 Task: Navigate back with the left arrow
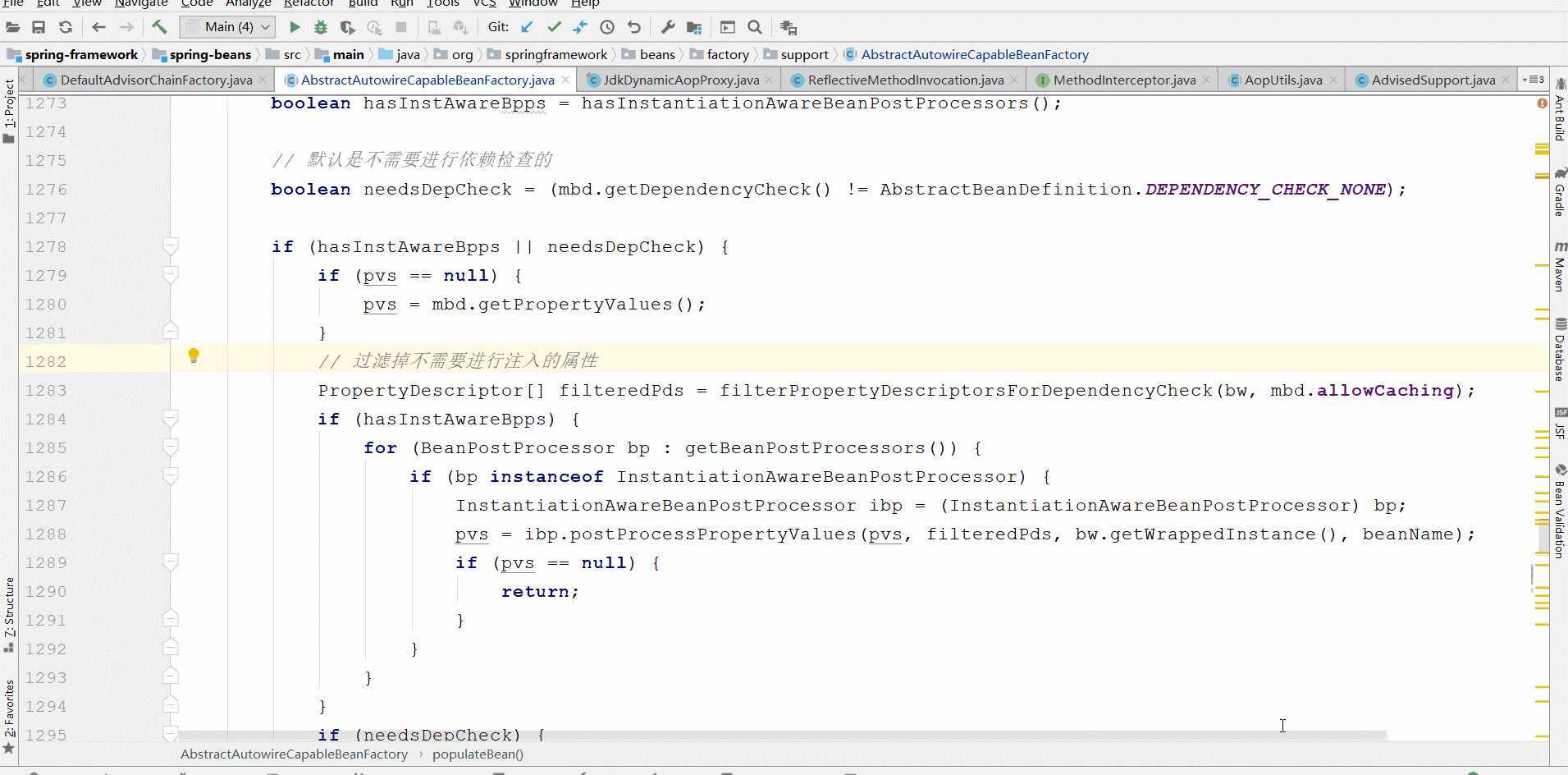[98, 27]
